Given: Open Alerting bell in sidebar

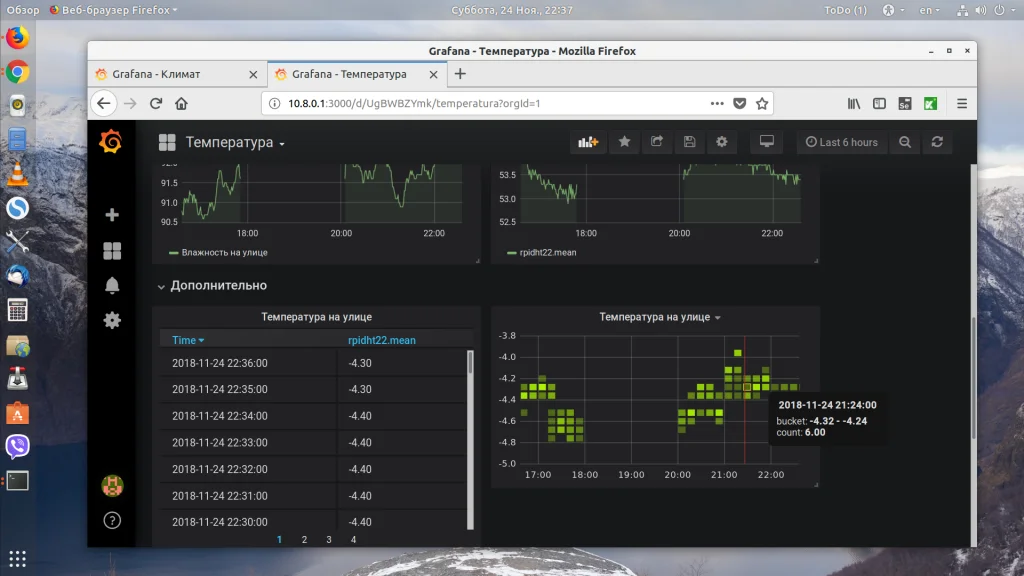Looking at the screenshot, I should (x=112, y=286).
